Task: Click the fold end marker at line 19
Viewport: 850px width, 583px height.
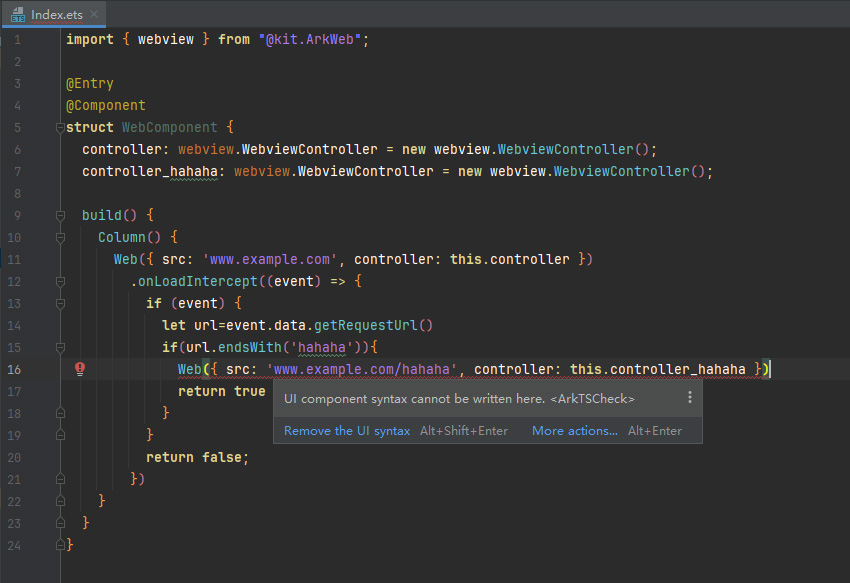Action: tap(60, 435)
